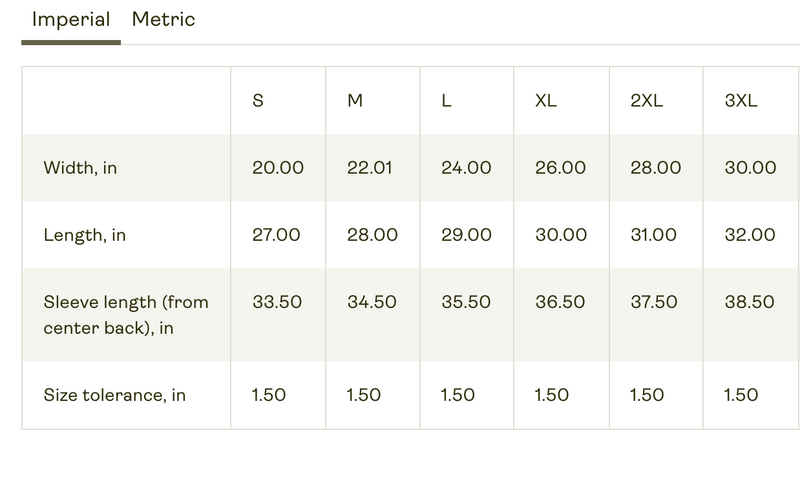Click the M size column header
This screenshot has height=479, width=800.
355,100
